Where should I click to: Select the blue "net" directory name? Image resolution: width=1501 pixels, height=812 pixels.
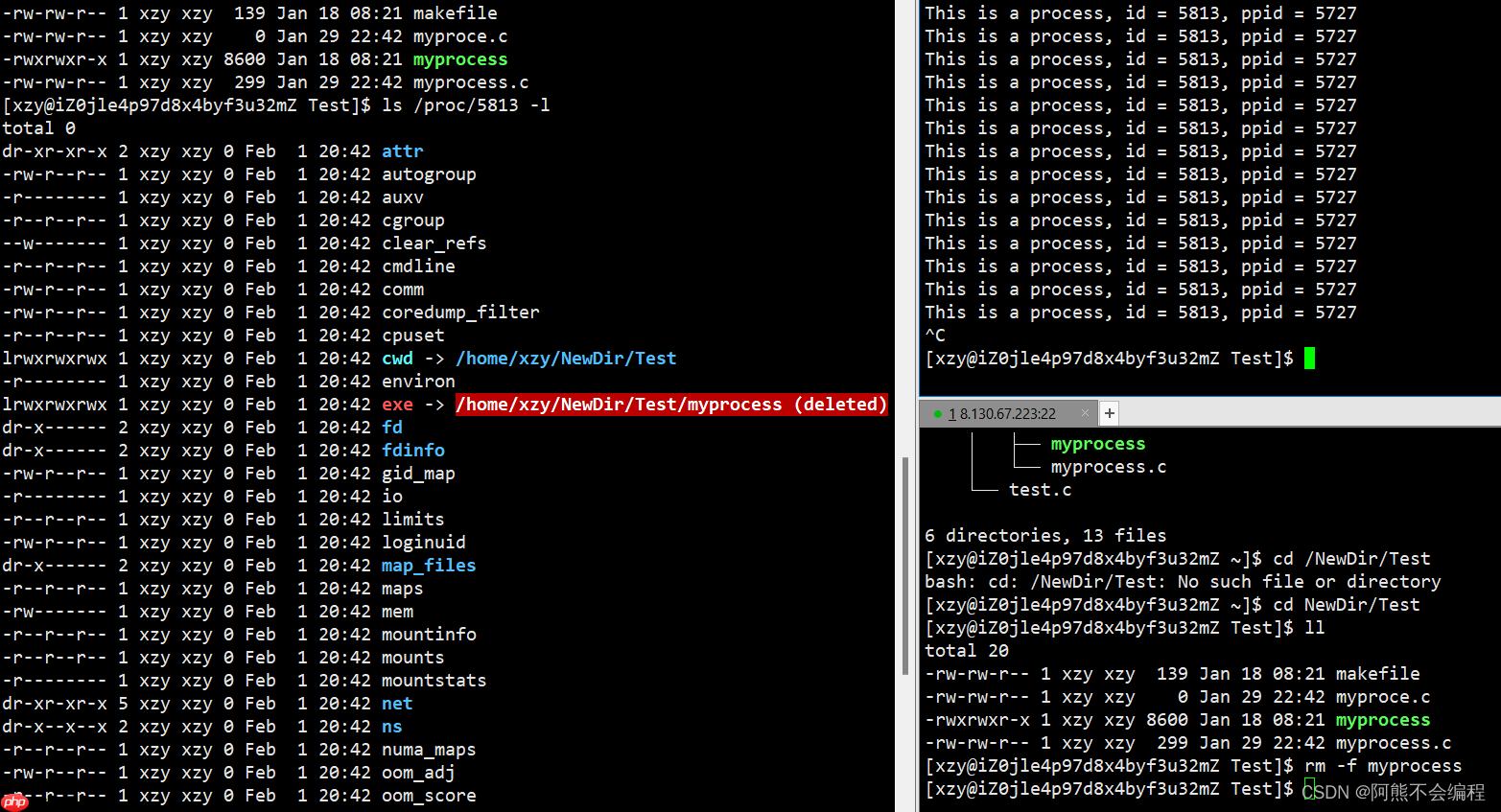[397, 704]
